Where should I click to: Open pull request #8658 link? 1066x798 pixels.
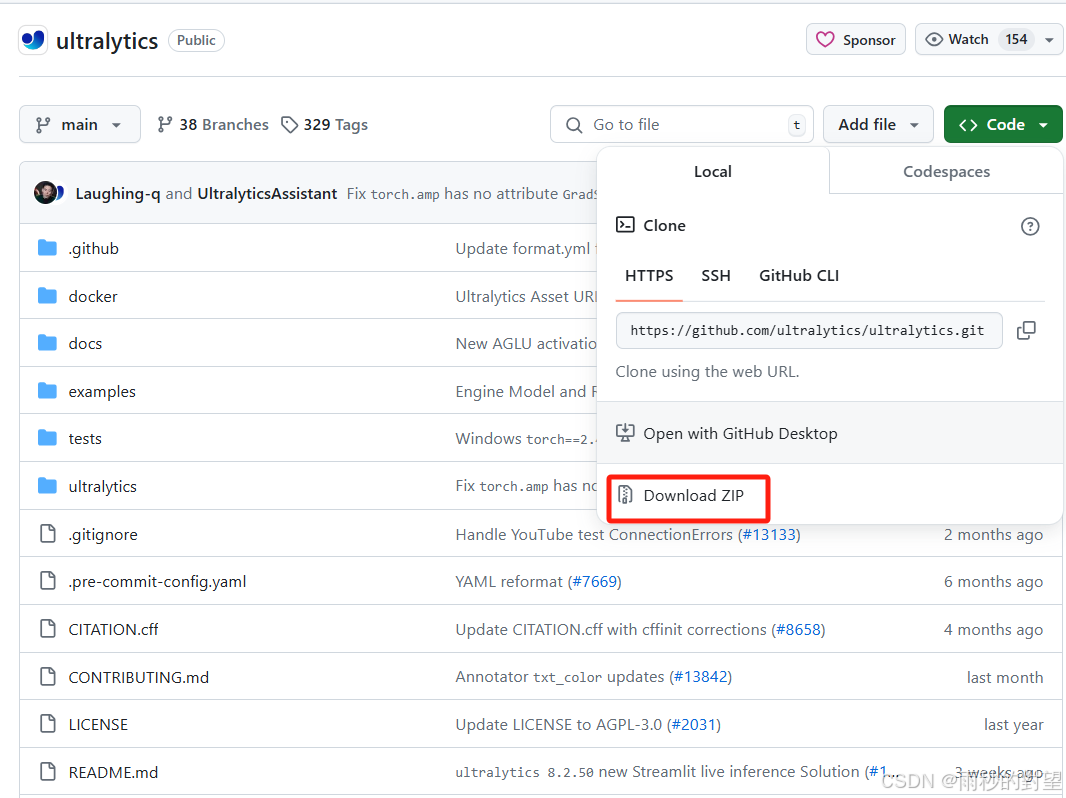point(798,629)
